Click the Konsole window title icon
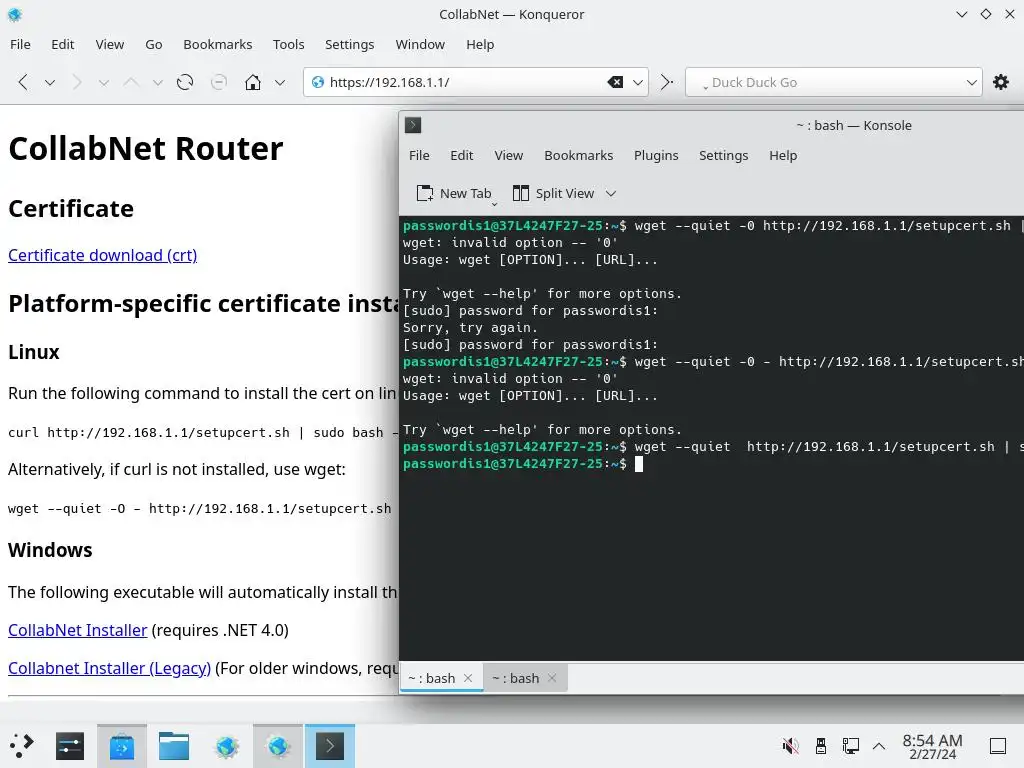 coord(413,125)
